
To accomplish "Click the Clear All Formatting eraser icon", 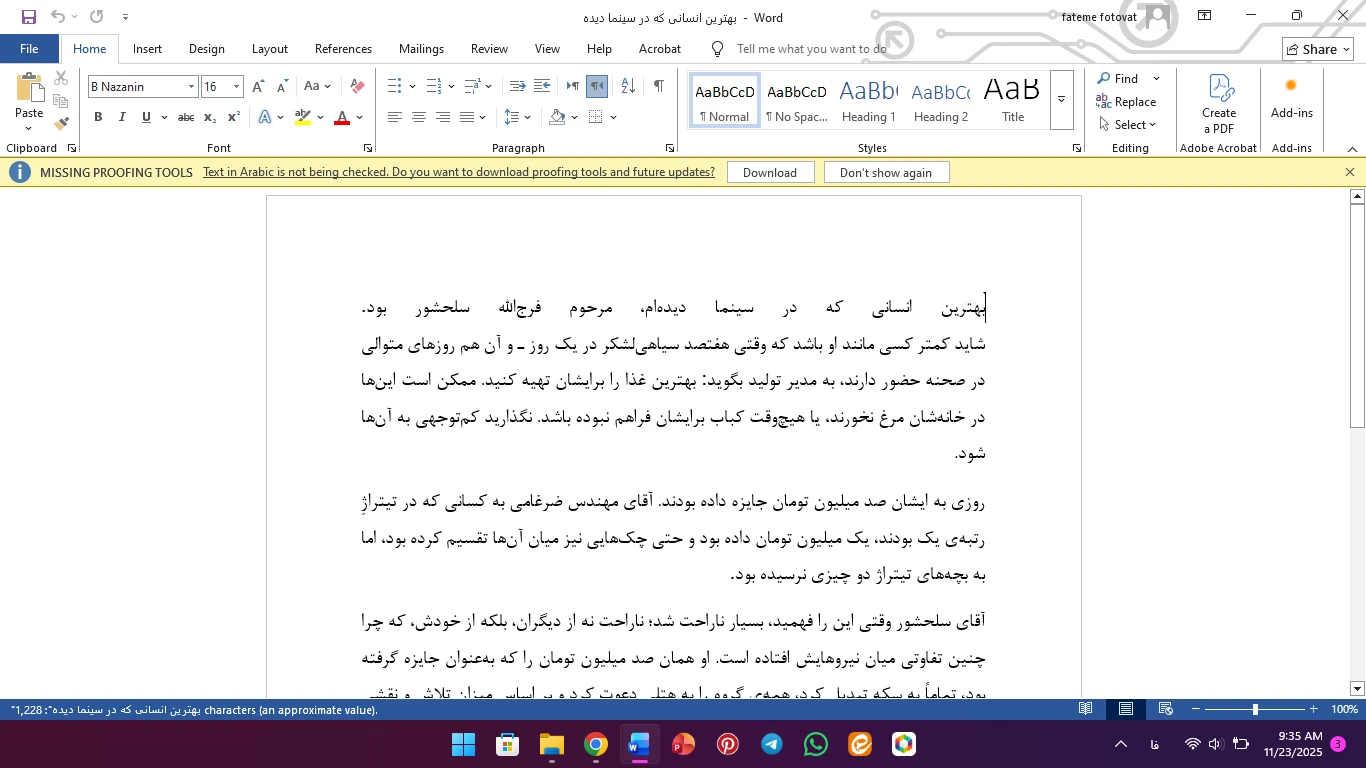I will point(357,87).
